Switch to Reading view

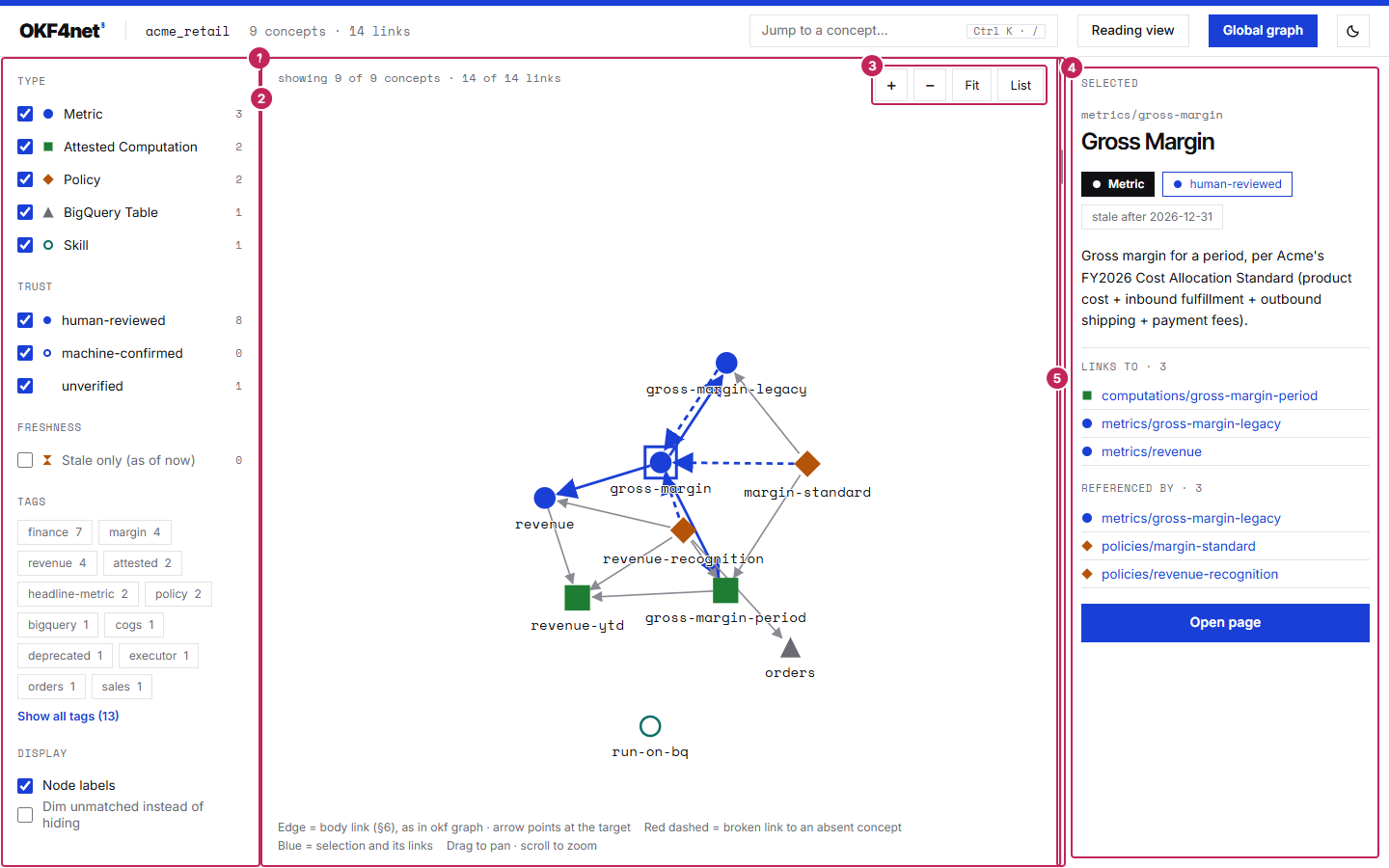tap(1132, 31)
